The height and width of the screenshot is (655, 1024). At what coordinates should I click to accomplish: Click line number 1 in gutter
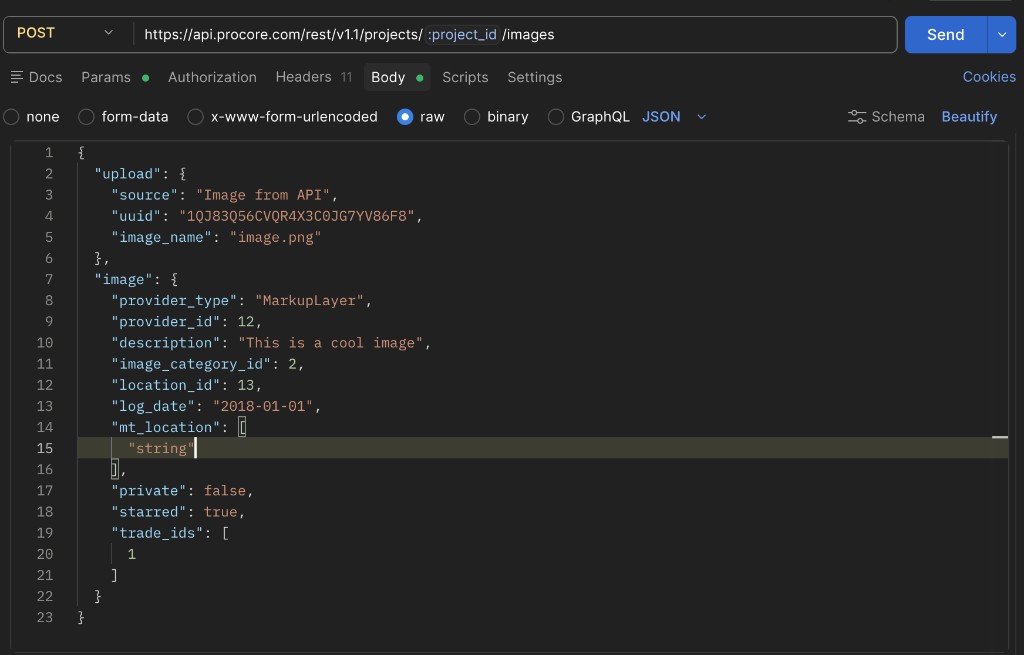click(x=49, y=152)
